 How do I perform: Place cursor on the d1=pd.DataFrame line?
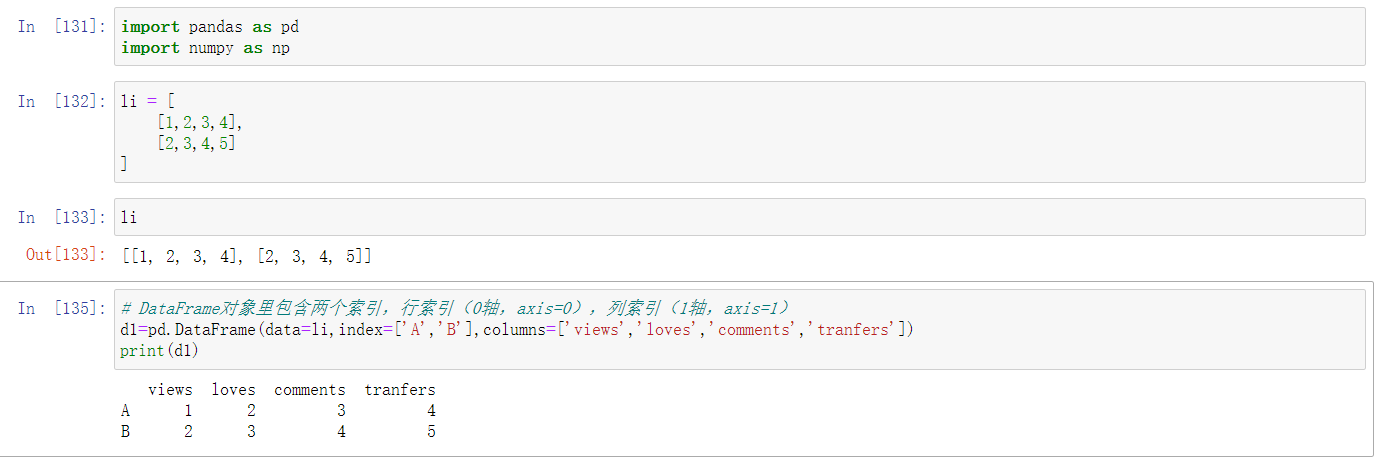click(516, 329)
